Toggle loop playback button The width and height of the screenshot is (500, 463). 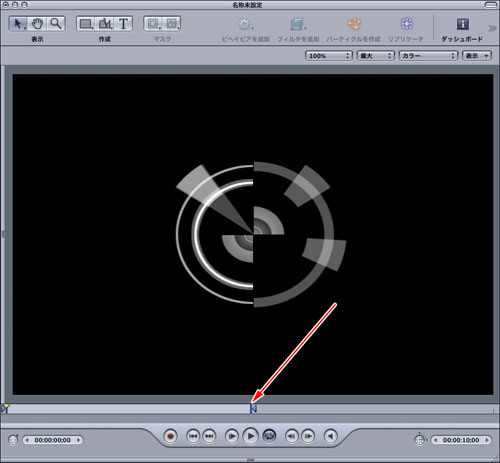coord(269,436)
